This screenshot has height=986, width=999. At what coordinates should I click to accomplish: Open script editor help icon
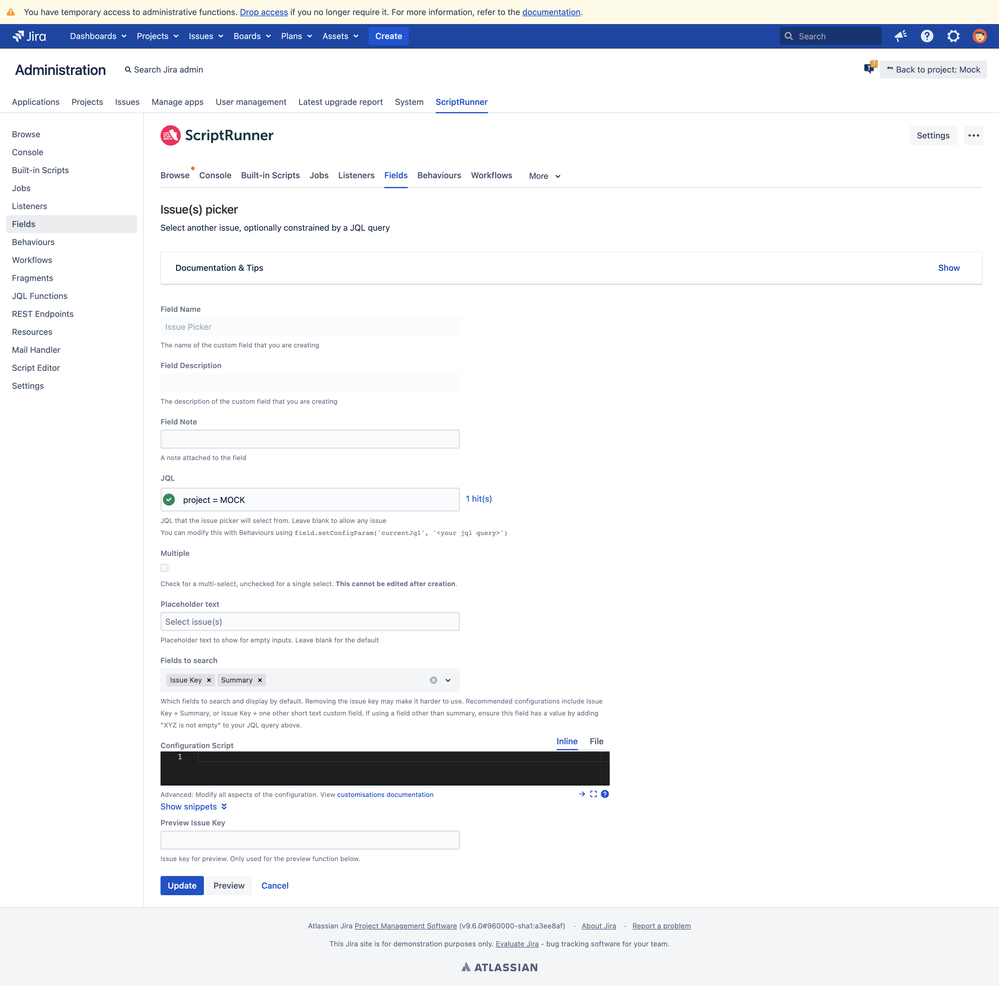point(605,794)
